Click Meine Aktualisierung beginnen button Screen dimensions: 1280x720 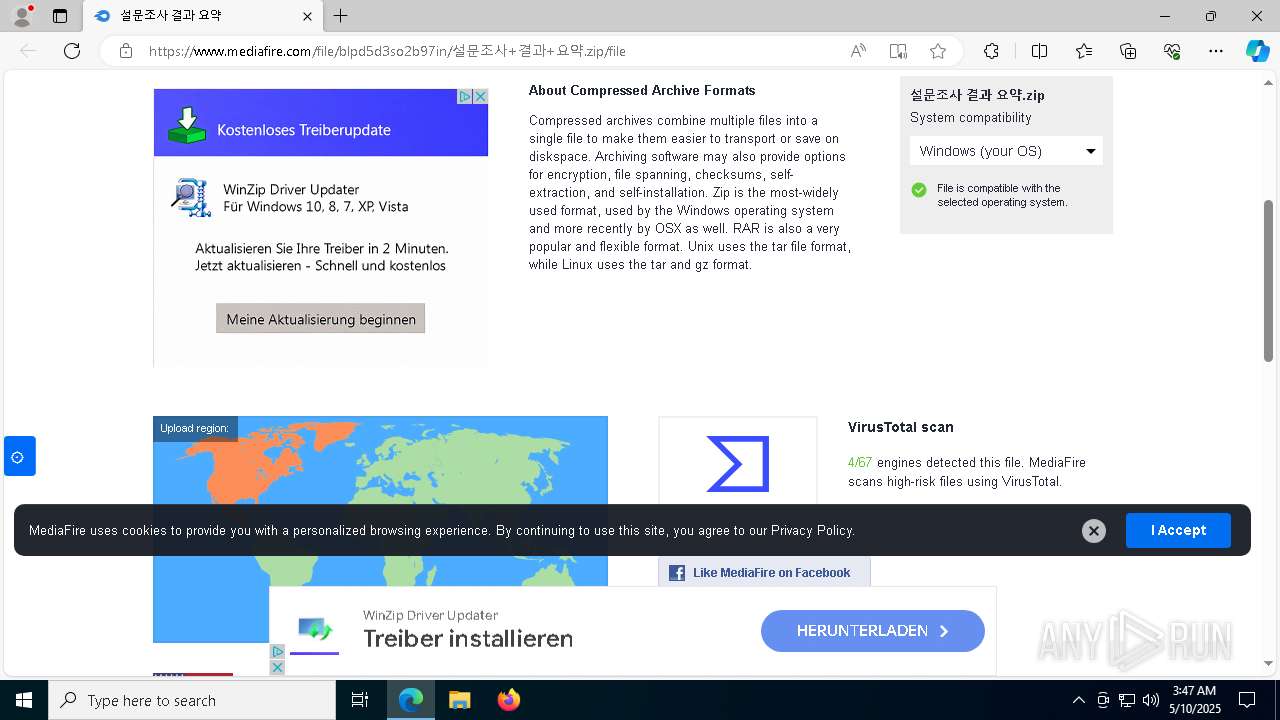pyautogui.click(x=321, y=319)
